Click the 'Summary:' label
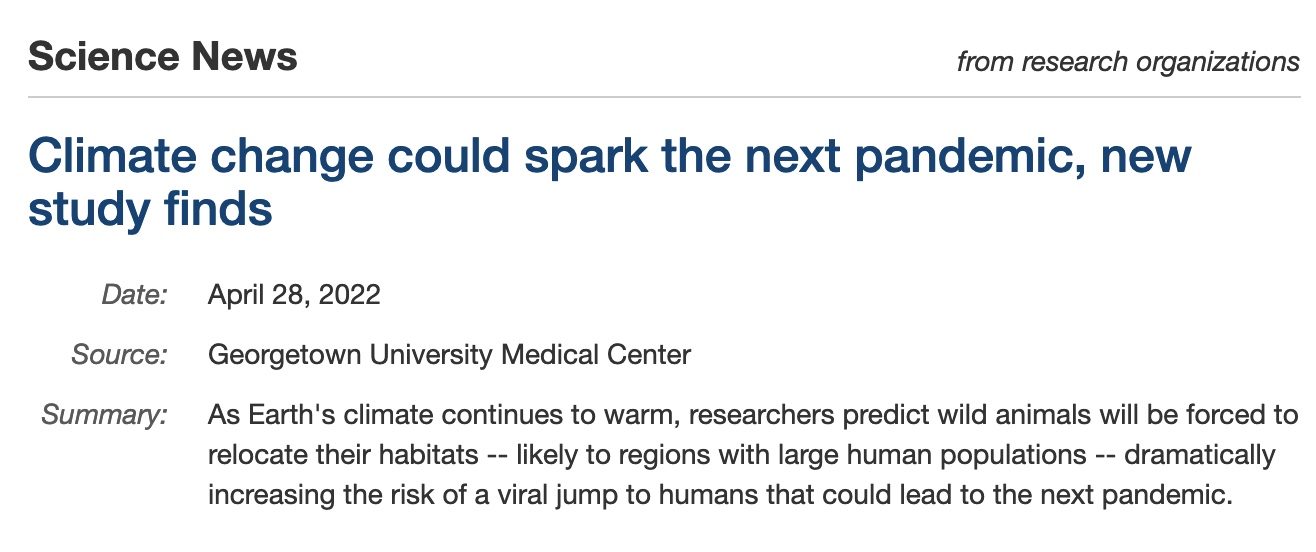 point(104,414)
